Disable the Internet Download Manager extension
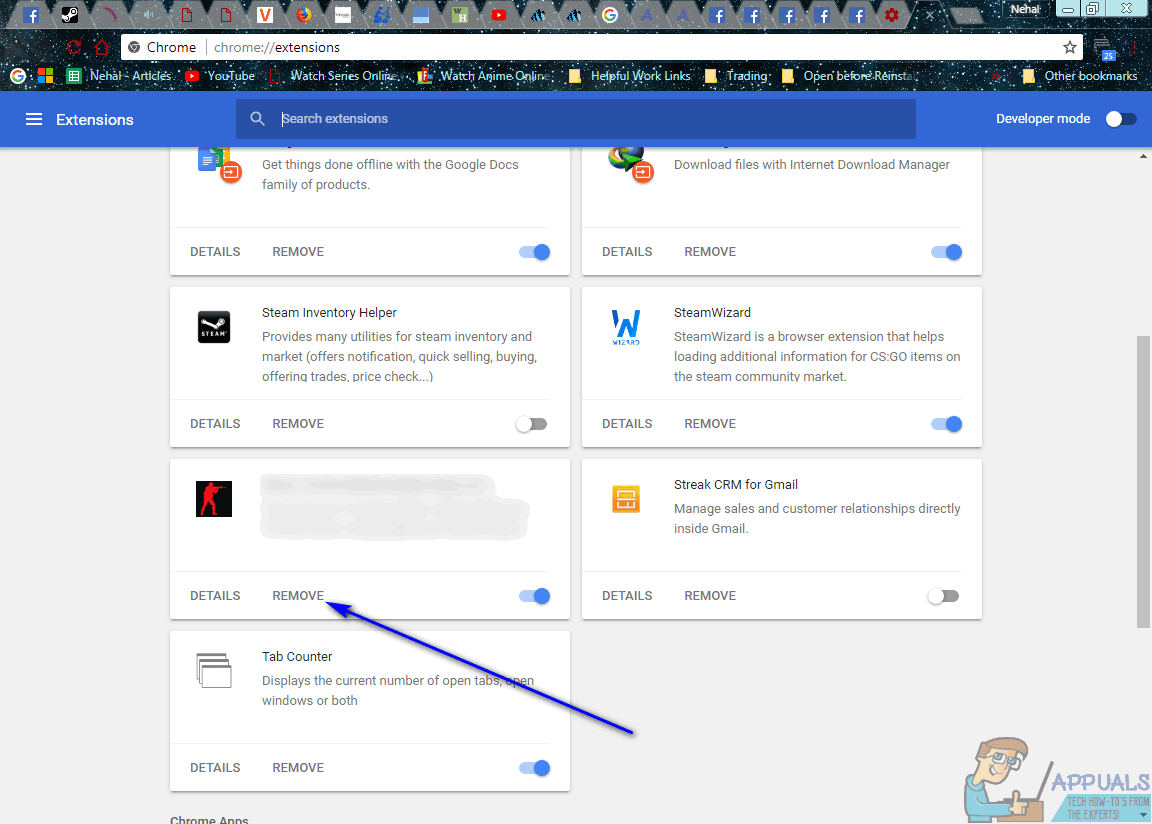 pyautogui.click(x=946, y=252)
